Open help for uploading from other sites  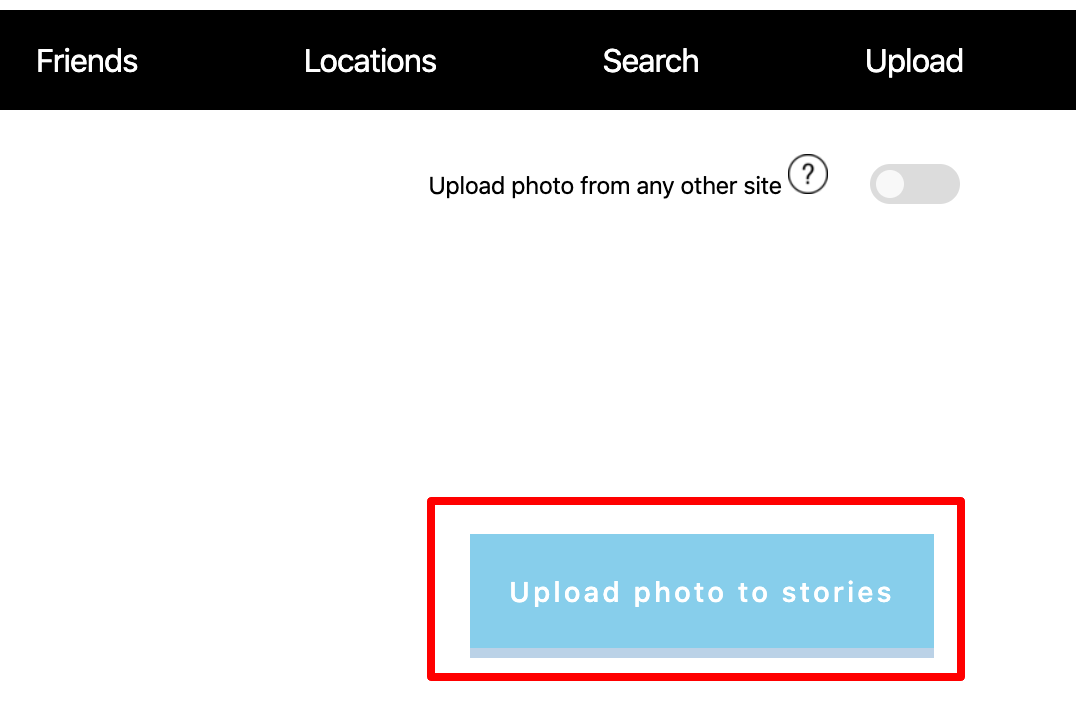pos(808,174)
